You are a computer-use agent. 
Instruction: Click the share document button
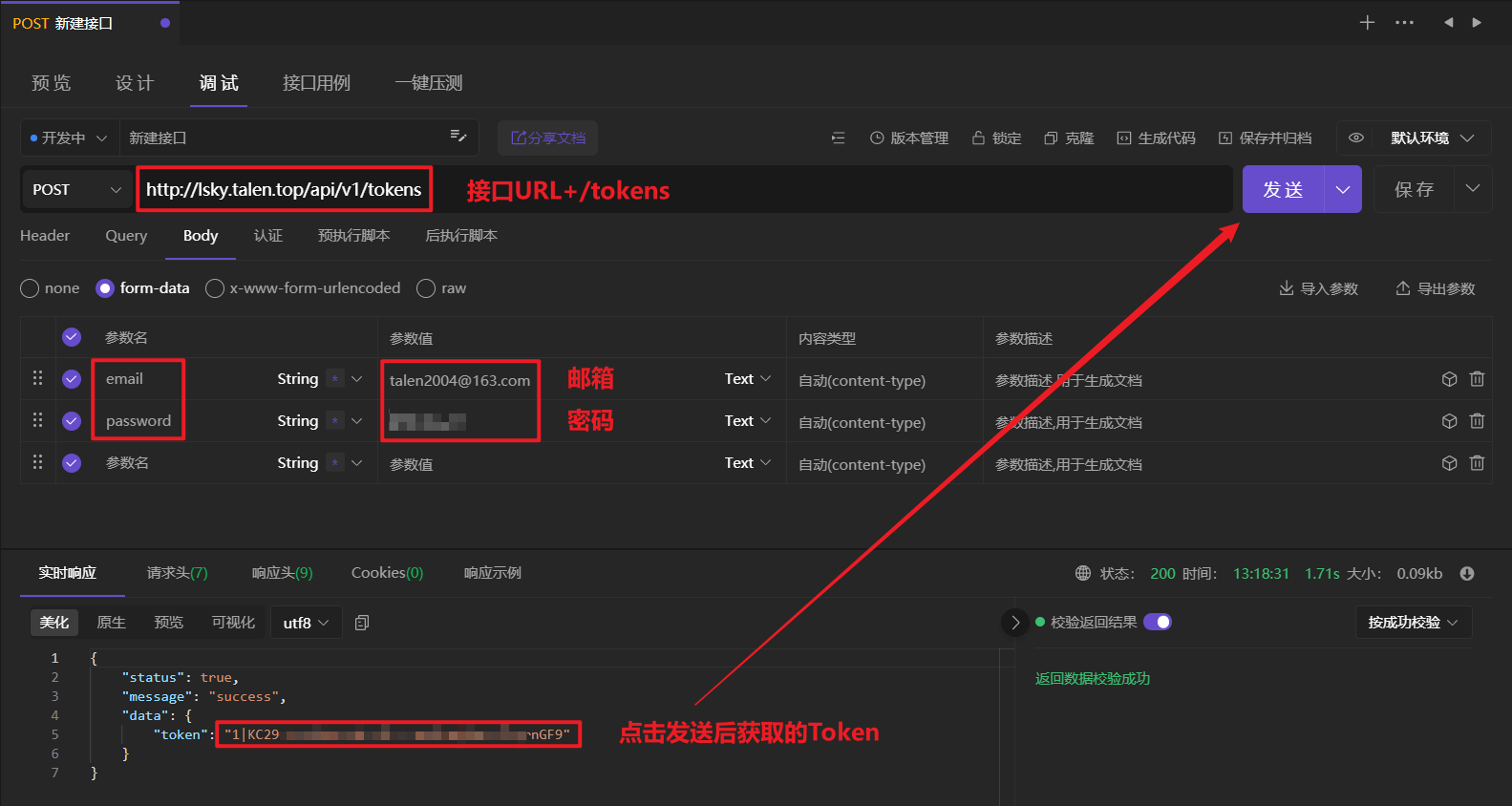(547, 138)
